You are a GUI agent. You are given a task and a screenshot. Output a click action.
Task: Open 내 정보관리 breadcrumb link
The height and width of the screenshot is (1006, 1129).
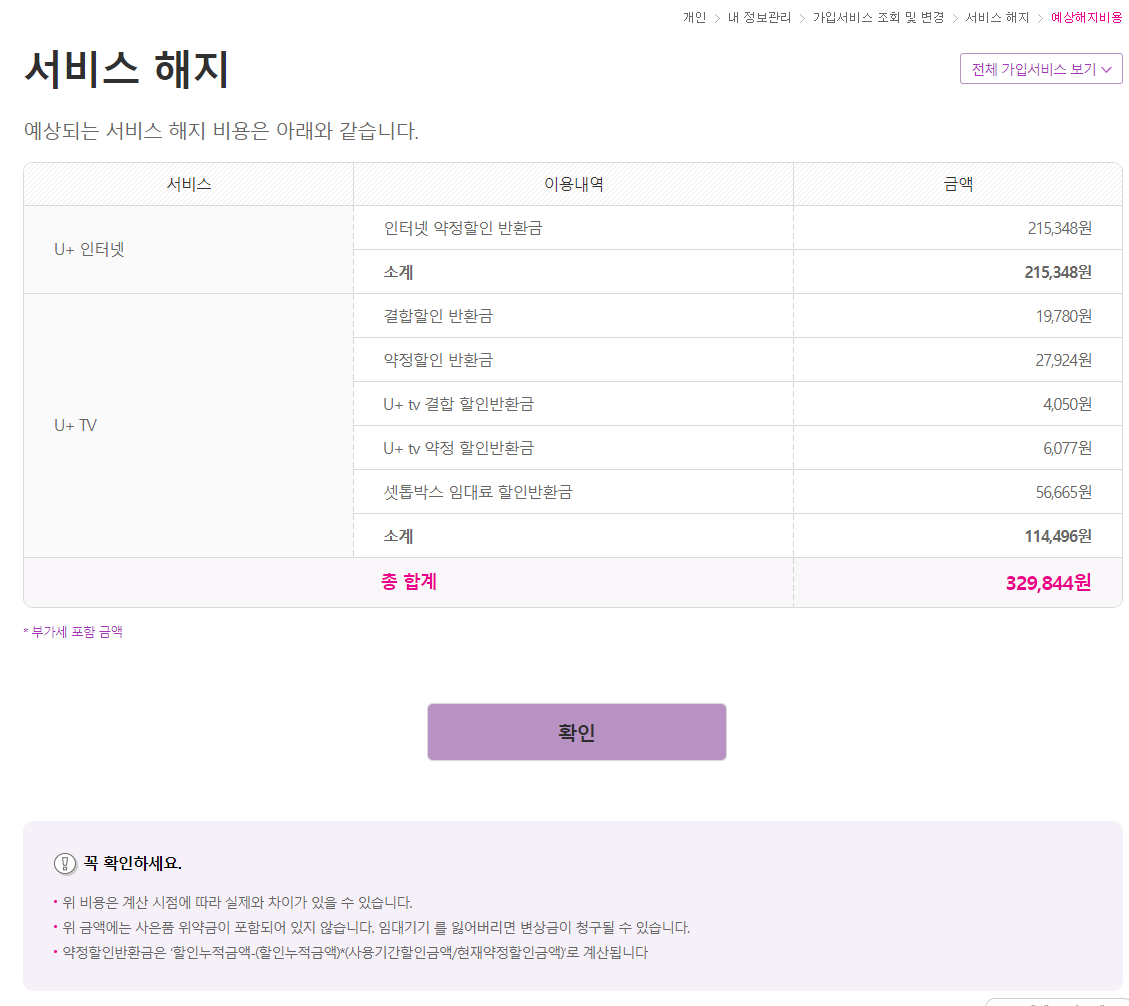pos(759,17)
